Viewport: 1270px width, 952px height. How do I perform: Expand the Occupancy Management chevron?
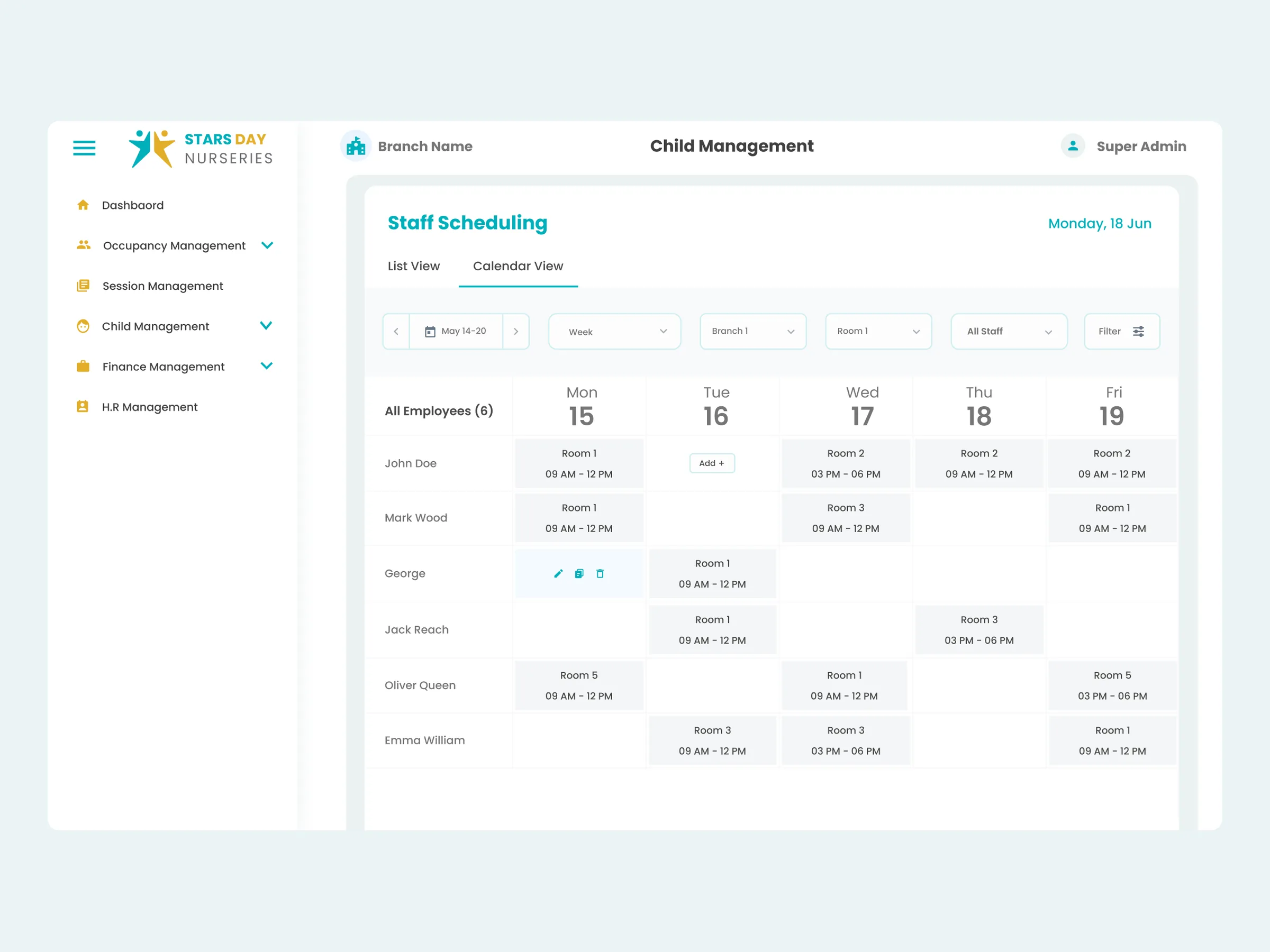267,245
